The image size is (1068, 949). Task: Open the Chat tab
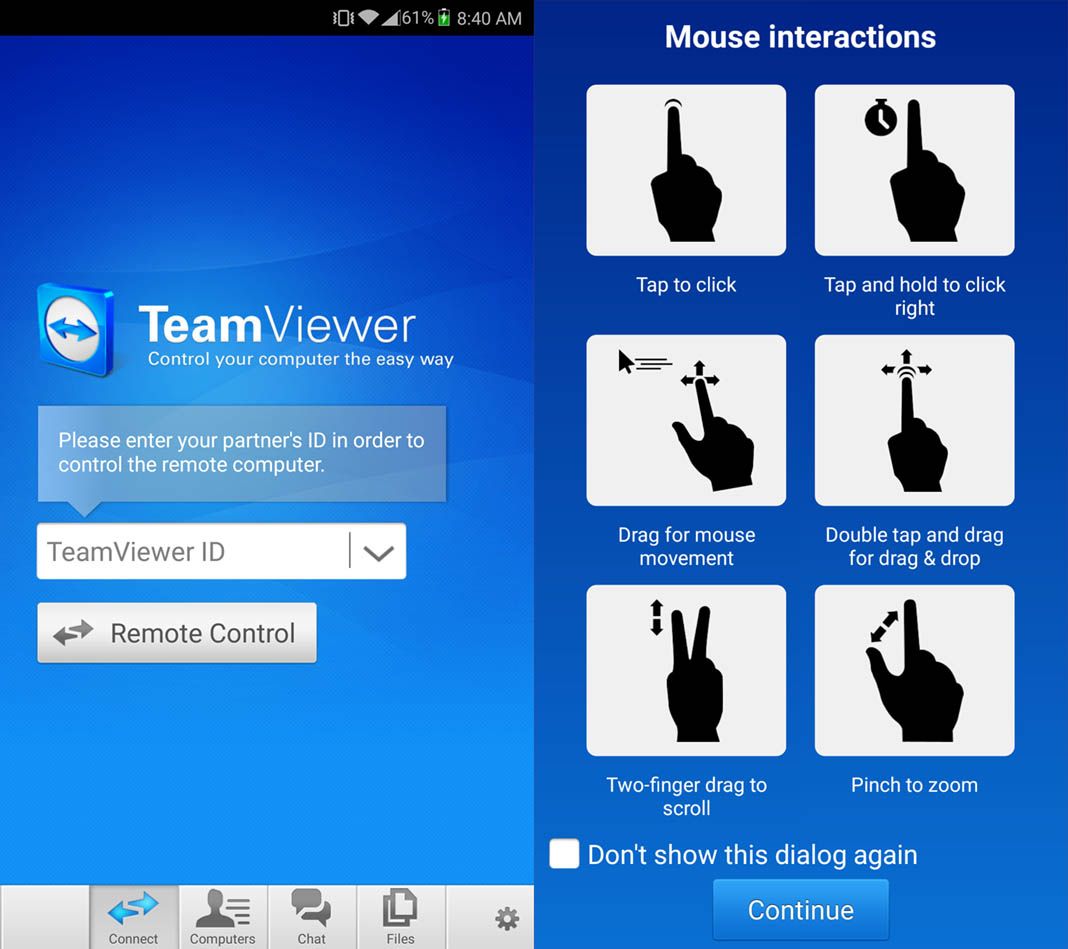tap(311, 917)
